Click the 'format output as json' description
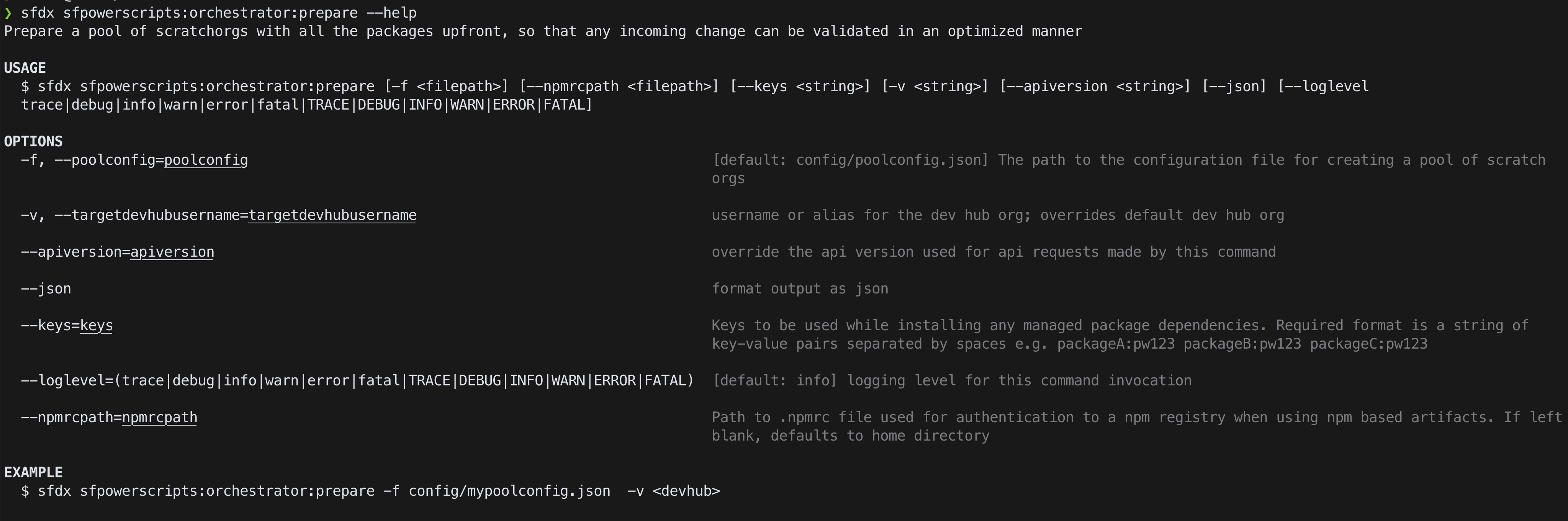Image resolution: width=1568 pixels, height=521 pixels. 800,289
